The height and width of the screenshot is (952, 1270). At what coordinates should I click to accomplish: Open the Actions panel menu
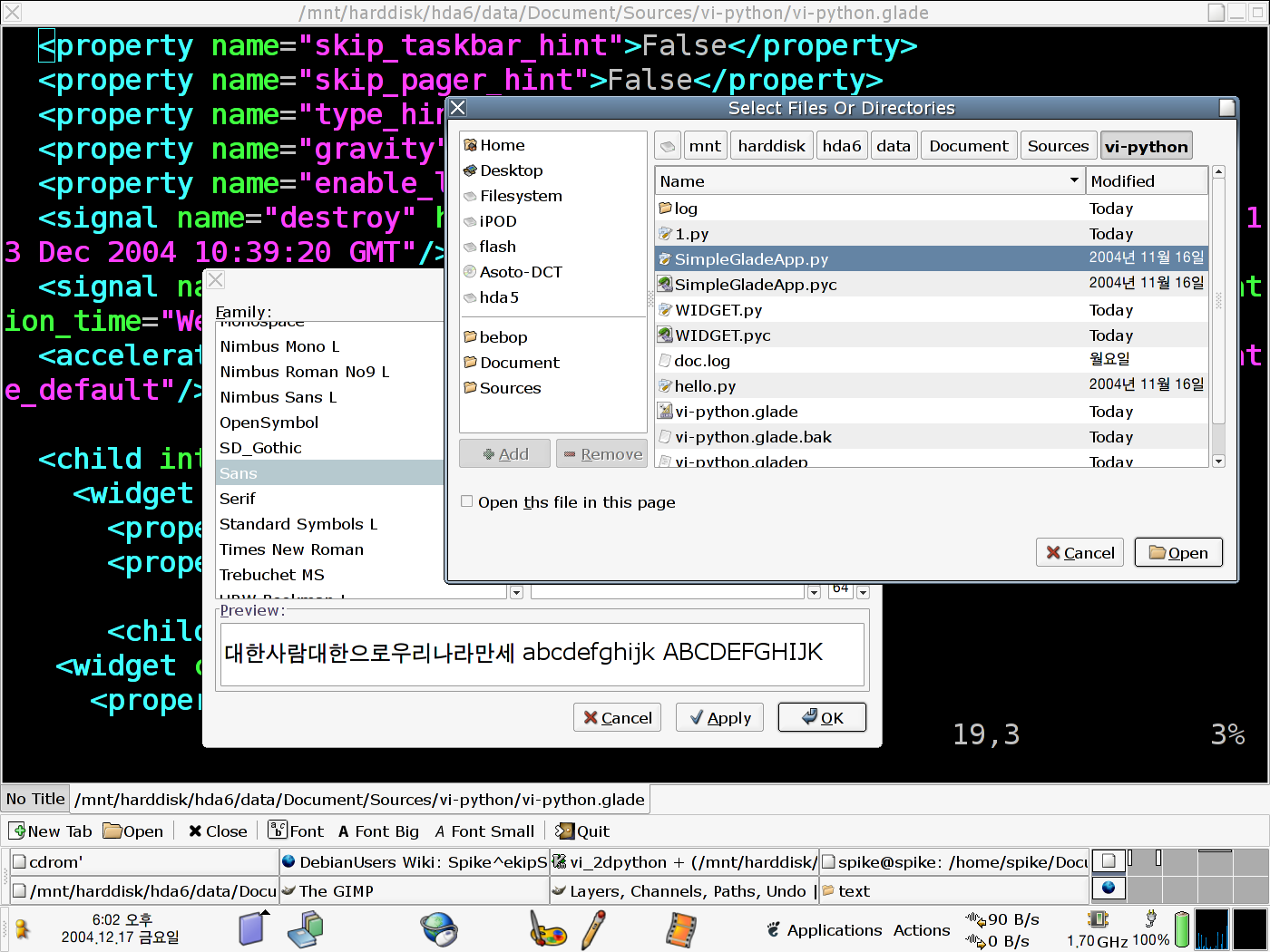[x=921, y=930]
